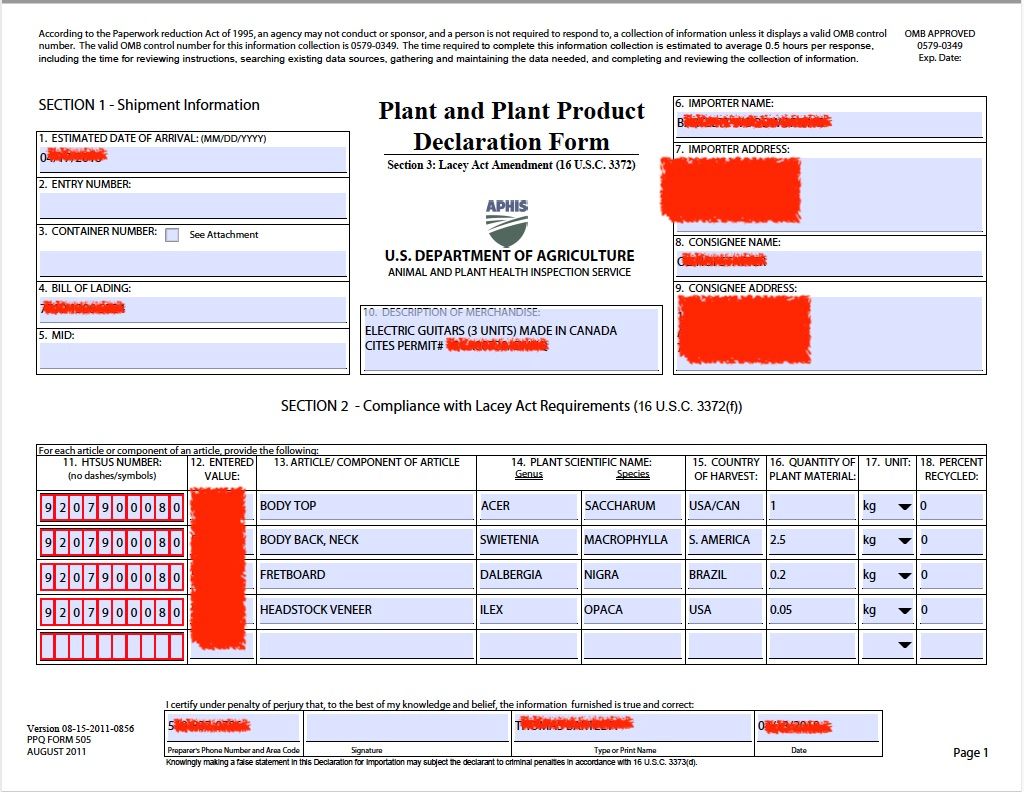Select the Estimated Date of Arrival field
This screenshot has width=1024, height=792.
[193, 159]
